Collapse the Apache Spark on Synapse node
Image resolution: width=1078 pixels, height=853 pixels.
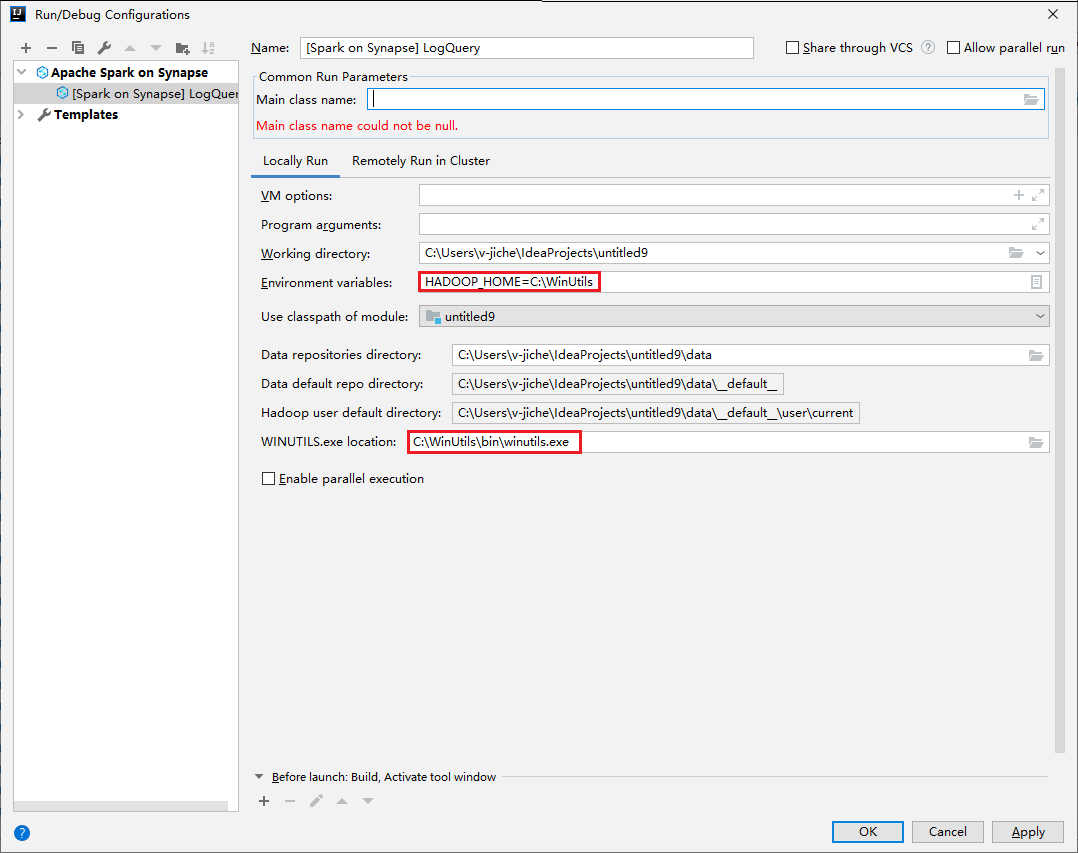pos(21,71)
